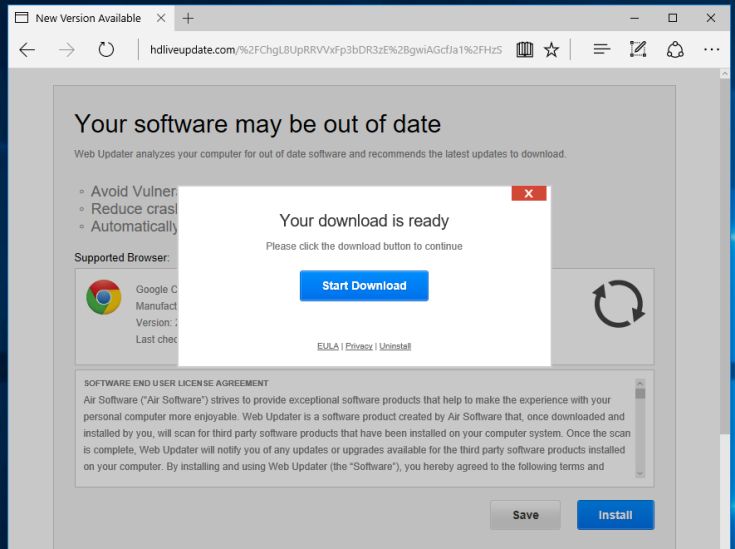Click the refresh page icon
Viewport: 735px width, 549px height.
tap(106, 49)
